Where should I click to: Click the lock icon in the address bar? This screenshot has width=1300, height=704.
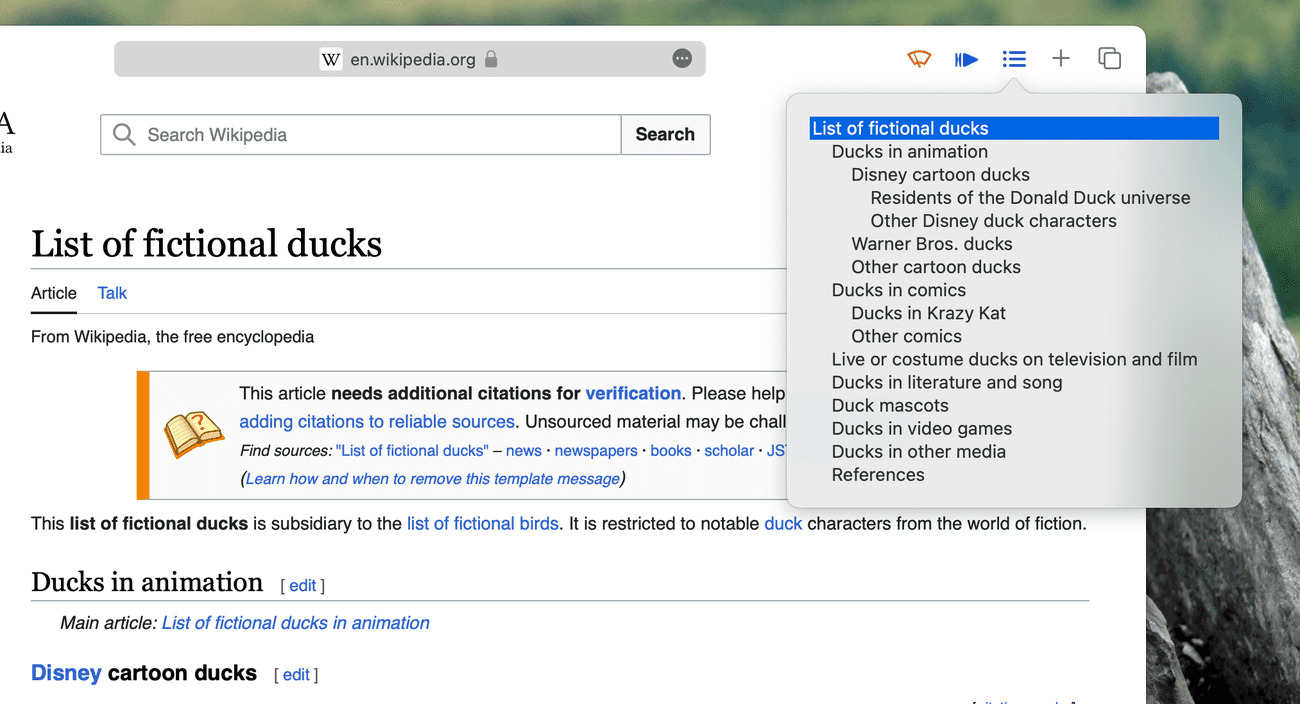point(490,59)
